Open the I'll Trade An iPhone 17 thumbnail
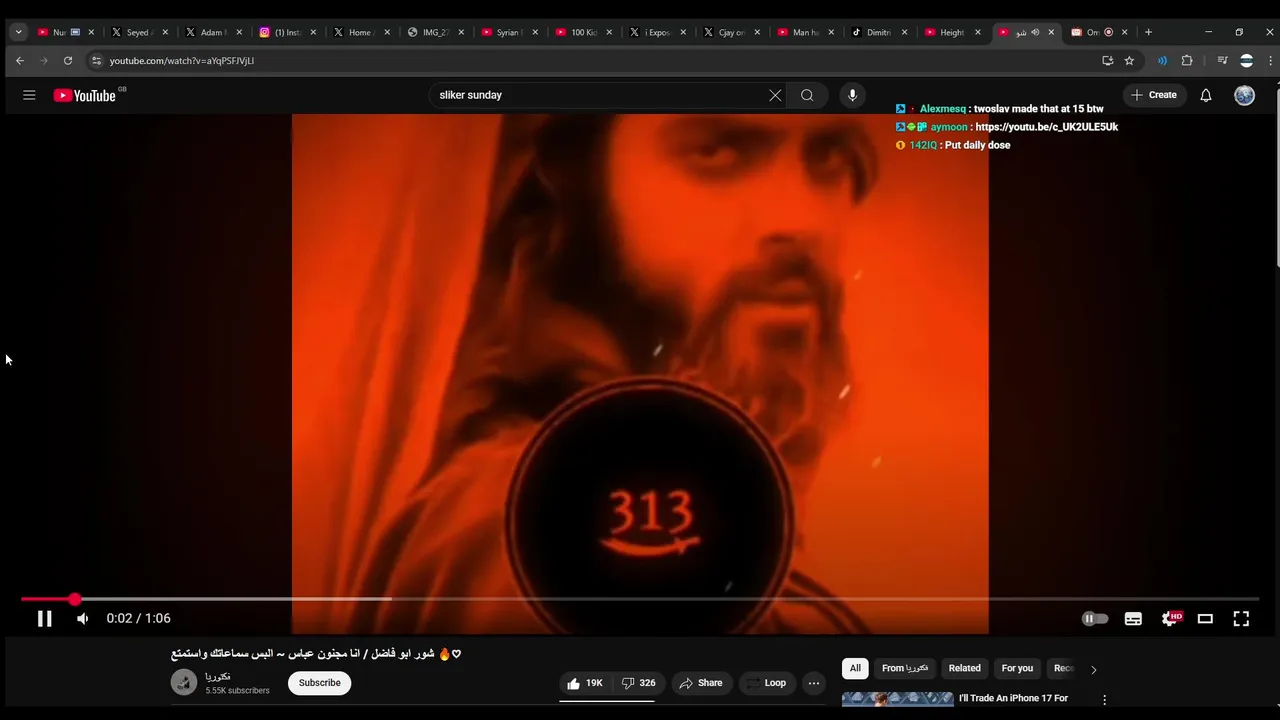Viewport: 1280px width, 720px height. 898,700
